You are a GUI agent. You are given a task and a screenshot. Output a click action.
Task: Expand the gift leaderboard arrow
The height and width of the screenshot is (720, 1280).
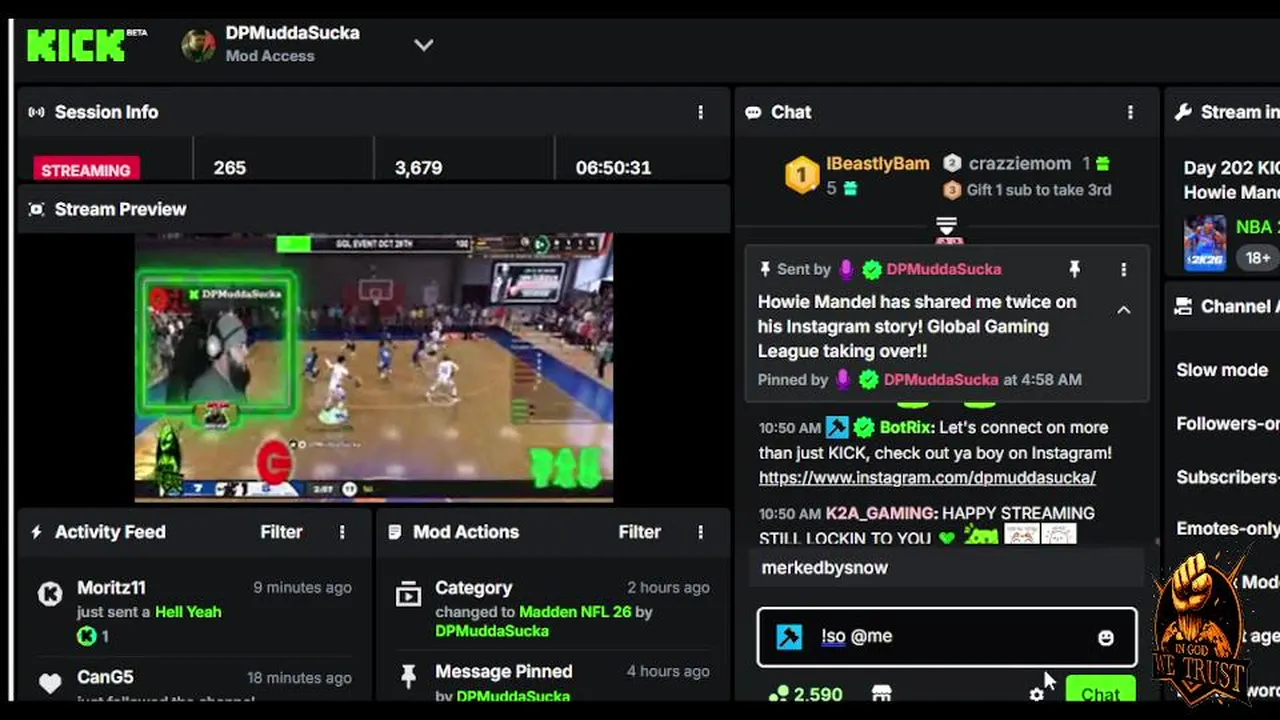tap(946, 226)
